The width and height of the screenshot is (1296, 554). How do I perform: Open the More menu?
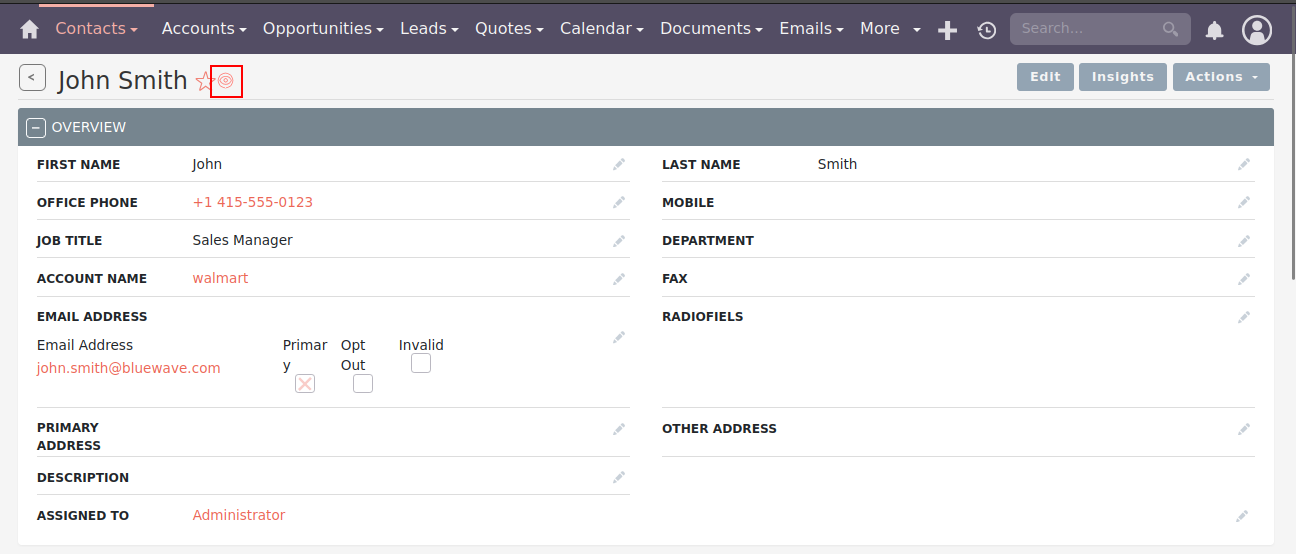pos(890,29)
